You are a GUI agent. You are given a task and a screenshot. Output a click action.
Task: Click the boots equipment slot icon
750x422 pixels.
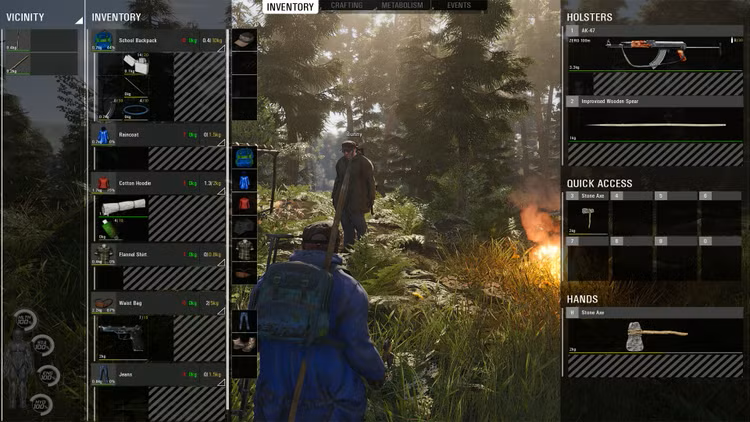click(245, 344)
